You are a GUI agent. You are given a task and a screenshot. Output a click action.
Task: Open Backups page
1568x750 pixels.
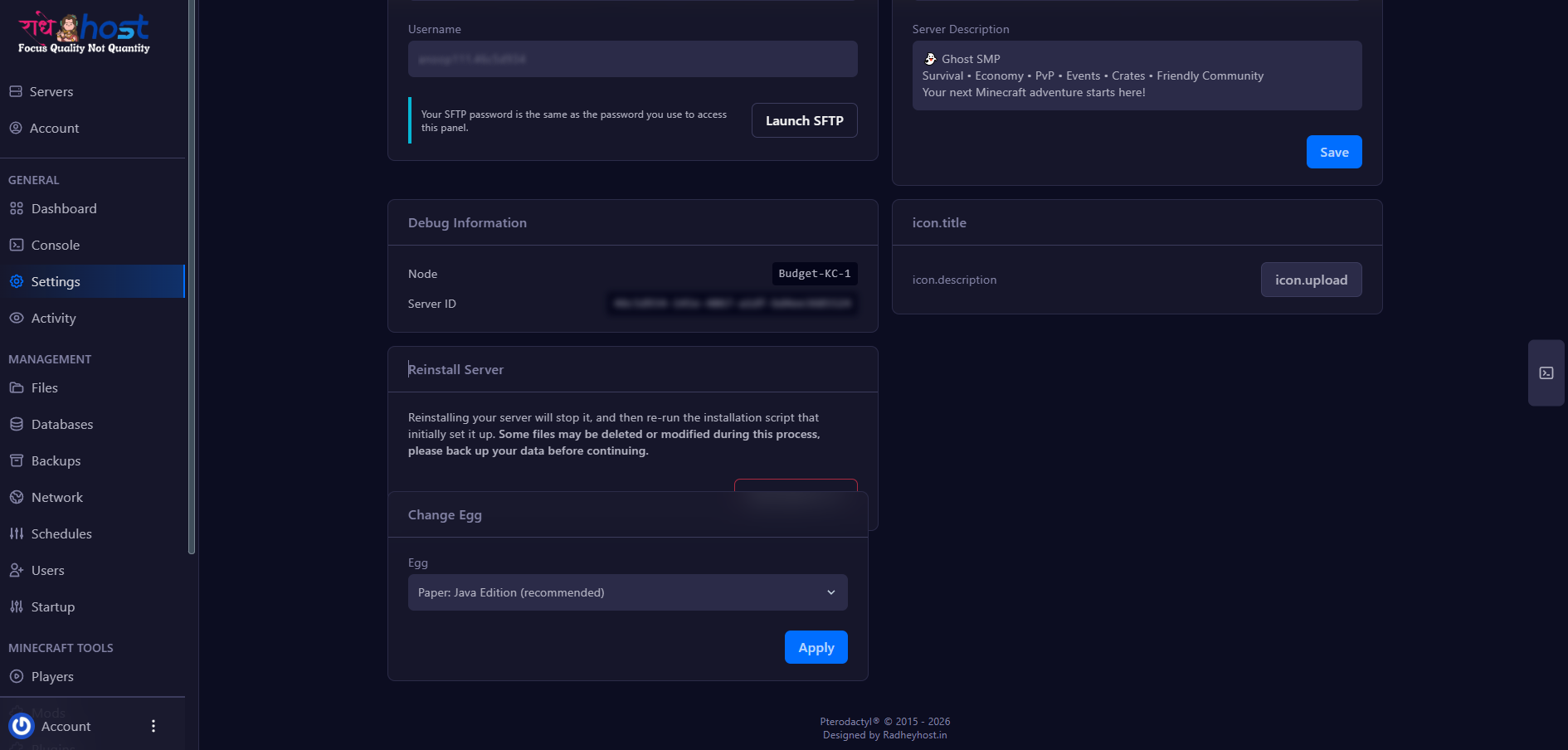coord(56,460)
